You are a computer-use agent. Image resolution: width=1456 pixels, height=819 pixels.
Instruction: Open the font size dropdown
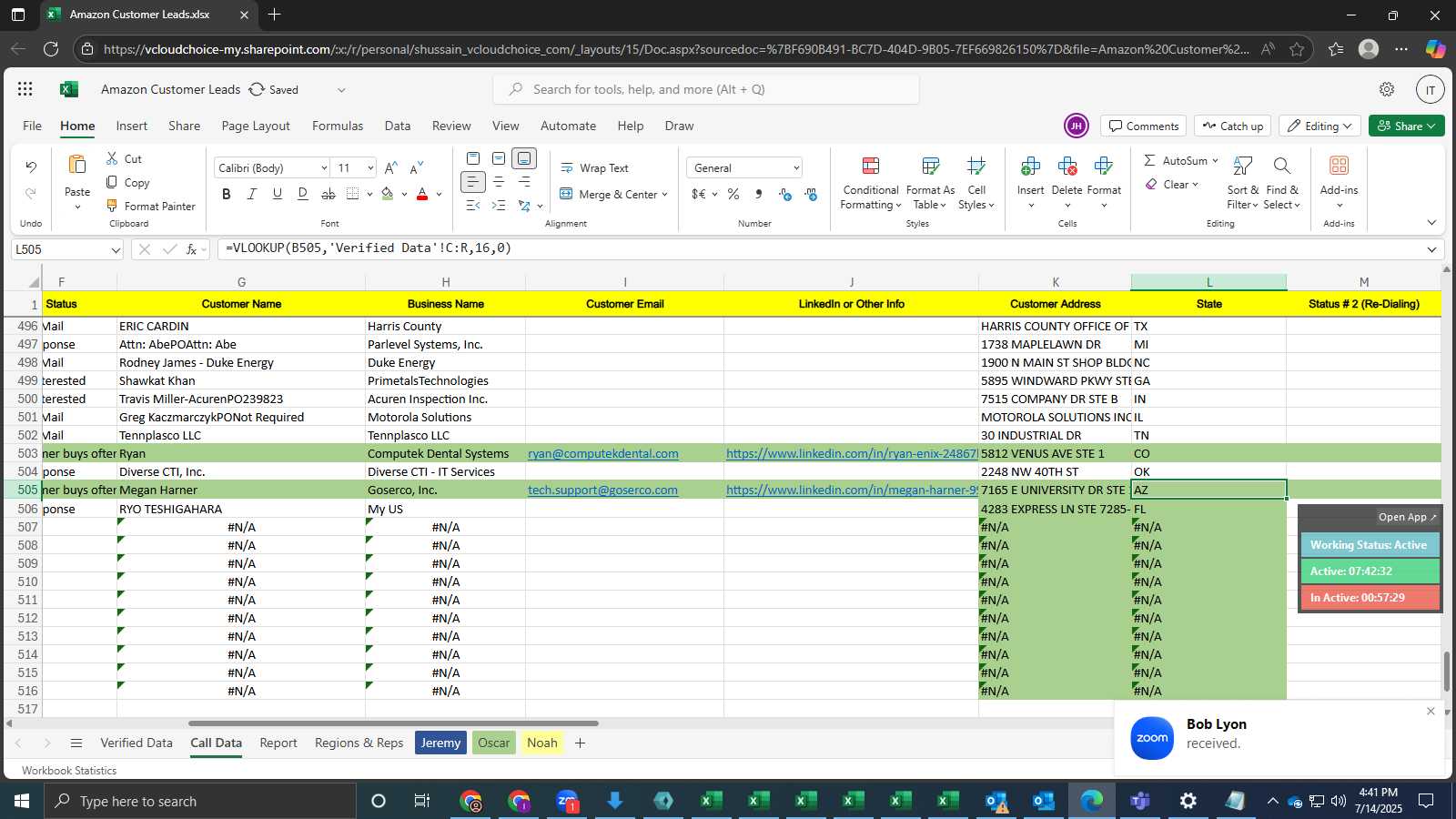[x=370, y=167]
